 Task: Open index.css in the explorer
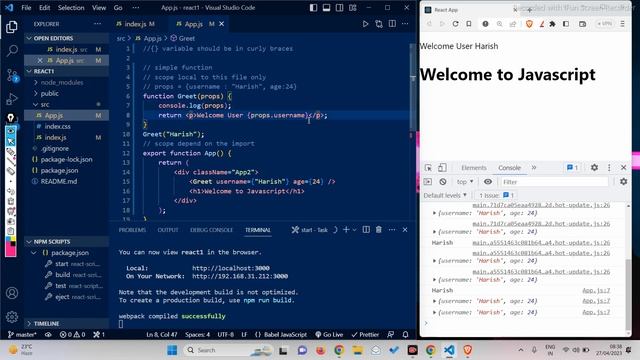pos(57,127)
